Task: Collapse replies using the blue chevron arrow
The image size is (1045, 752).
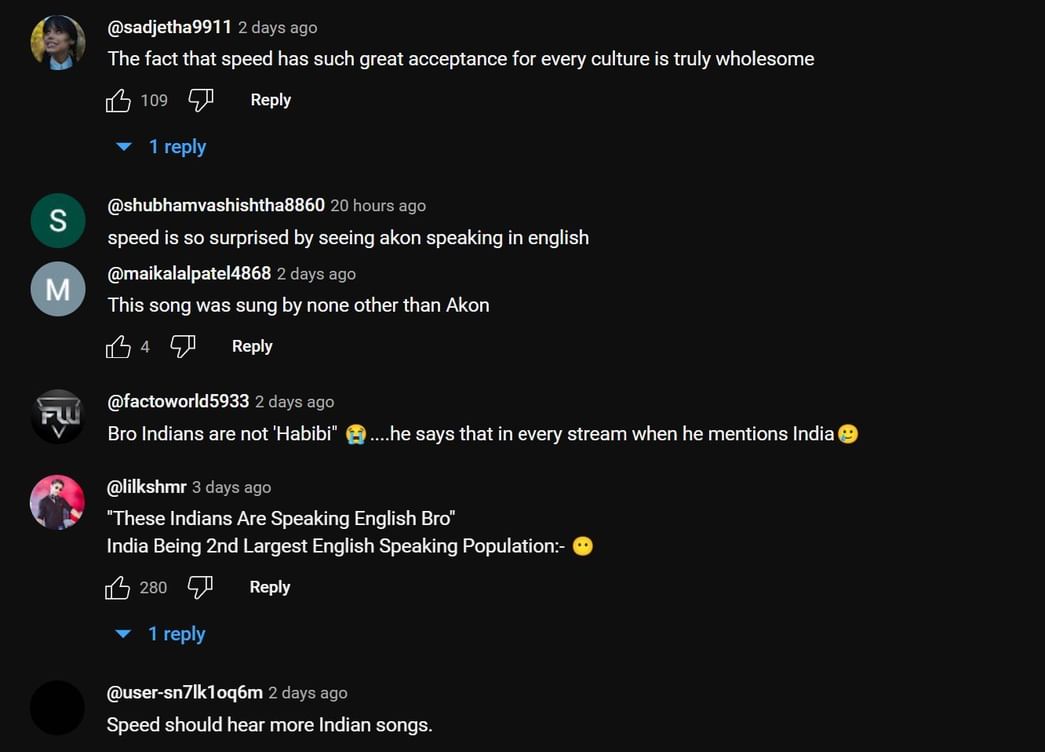Action: pyautogui.click(x=123, y=146)
